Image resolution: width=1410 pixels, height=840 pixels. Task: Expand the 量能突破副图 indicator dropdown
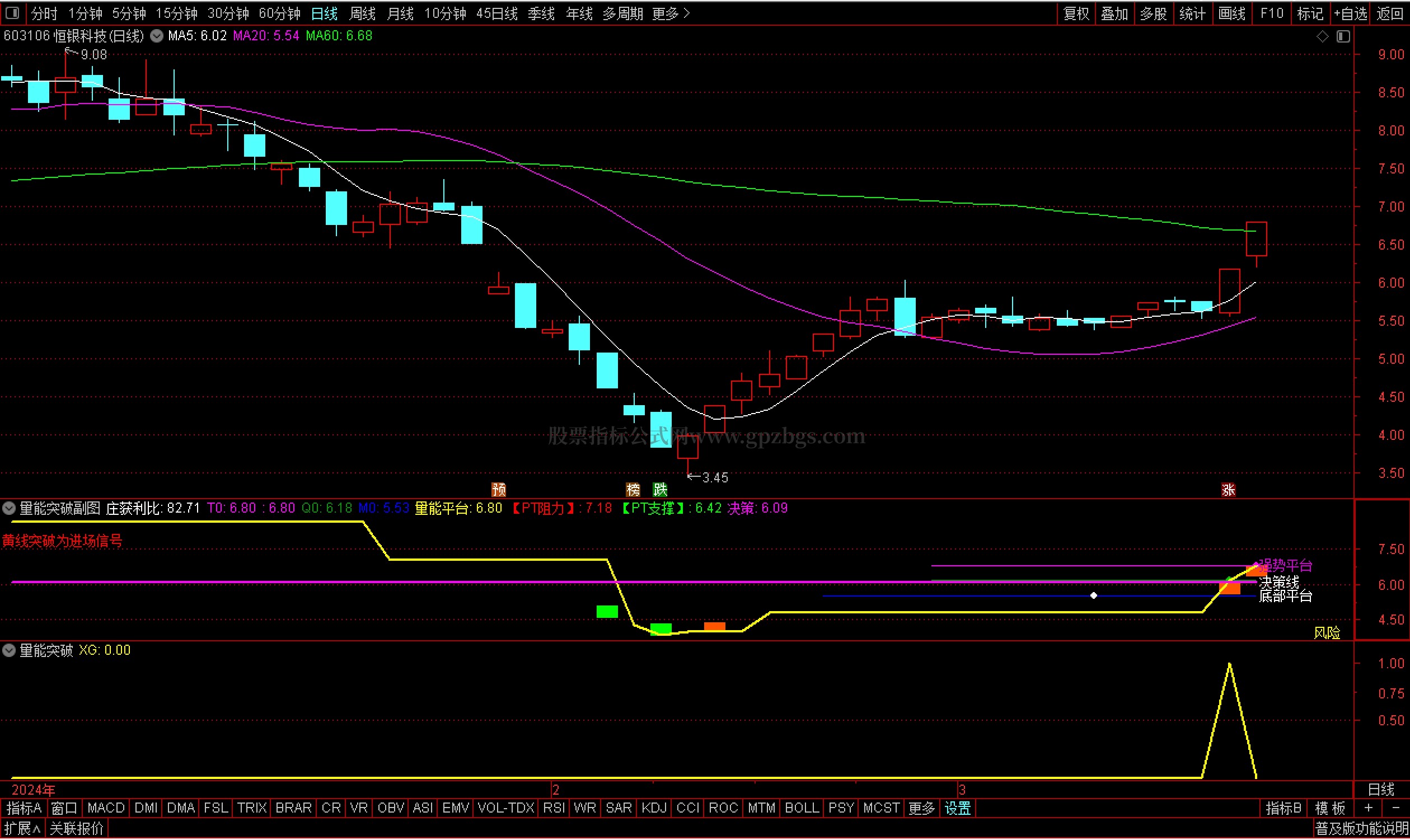click(8, 508)
